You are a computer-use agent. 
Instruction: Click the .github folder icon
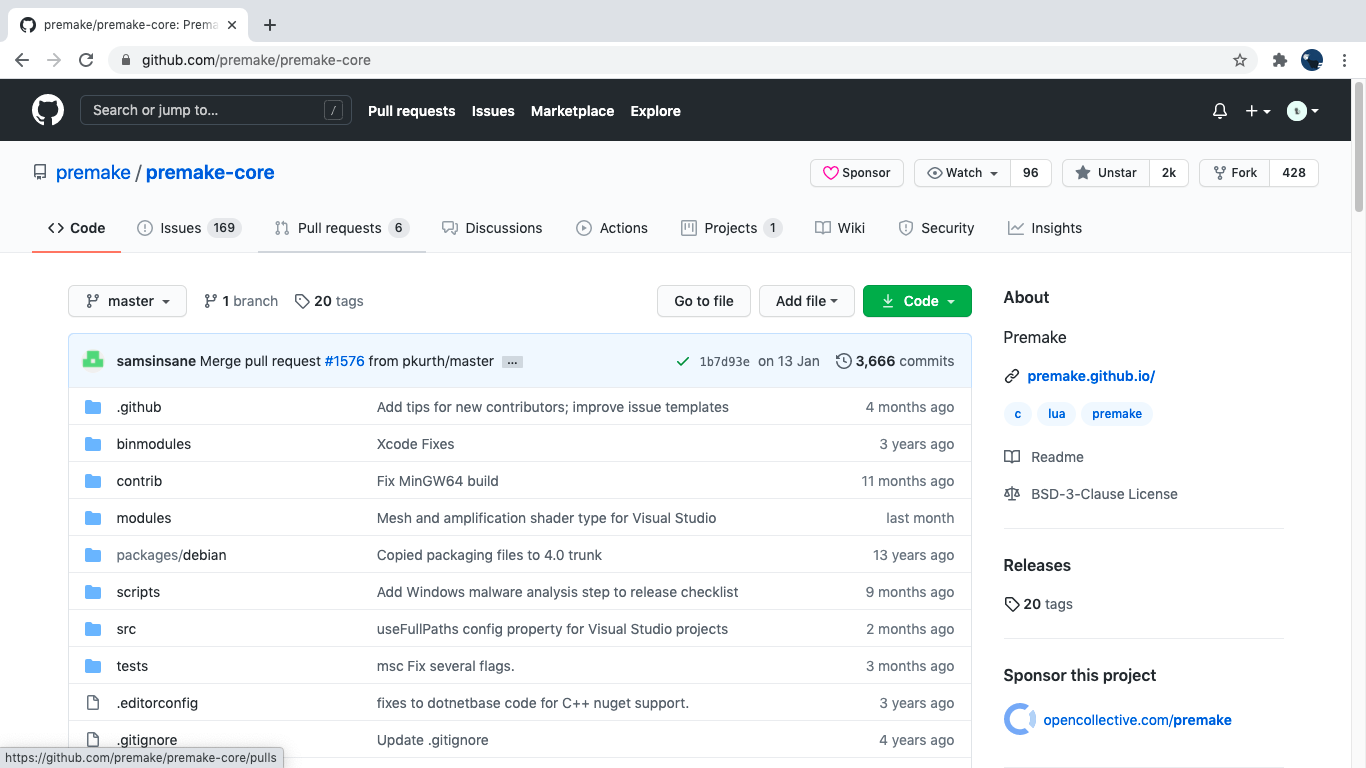pos(93,407)
